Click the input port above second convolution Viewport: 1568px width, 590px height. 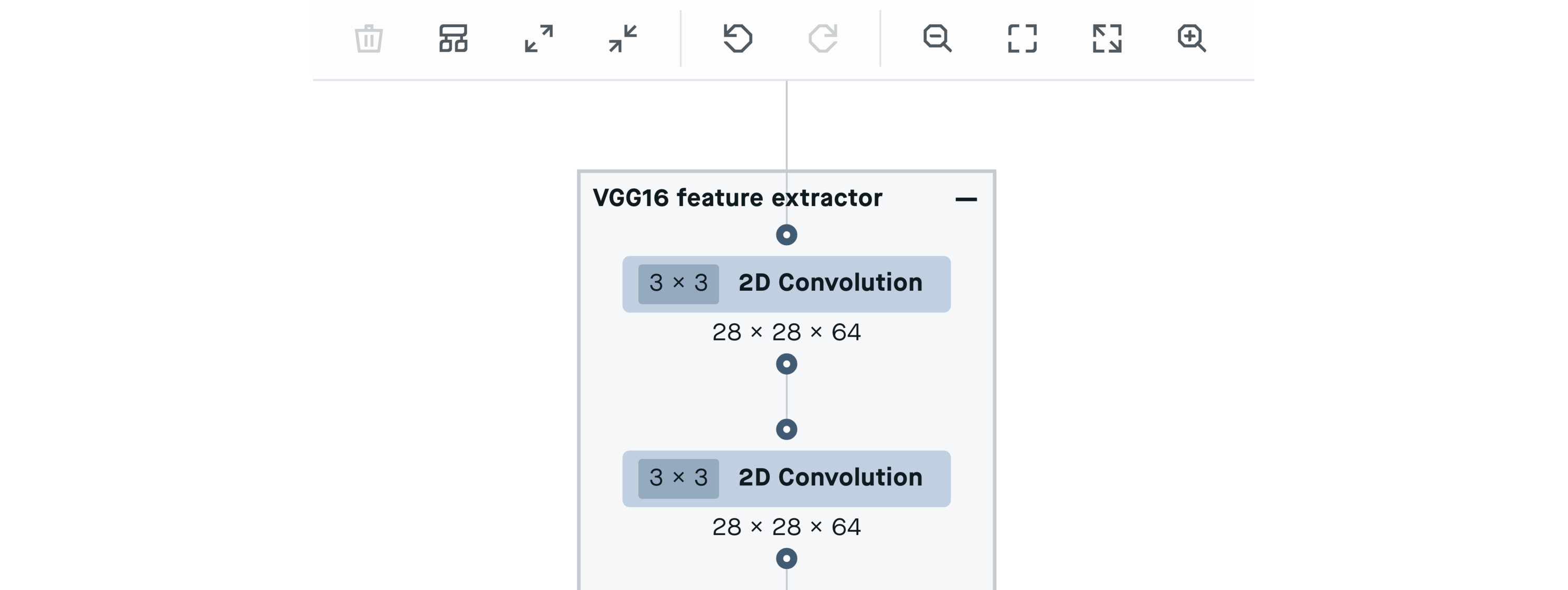point(787,429)
